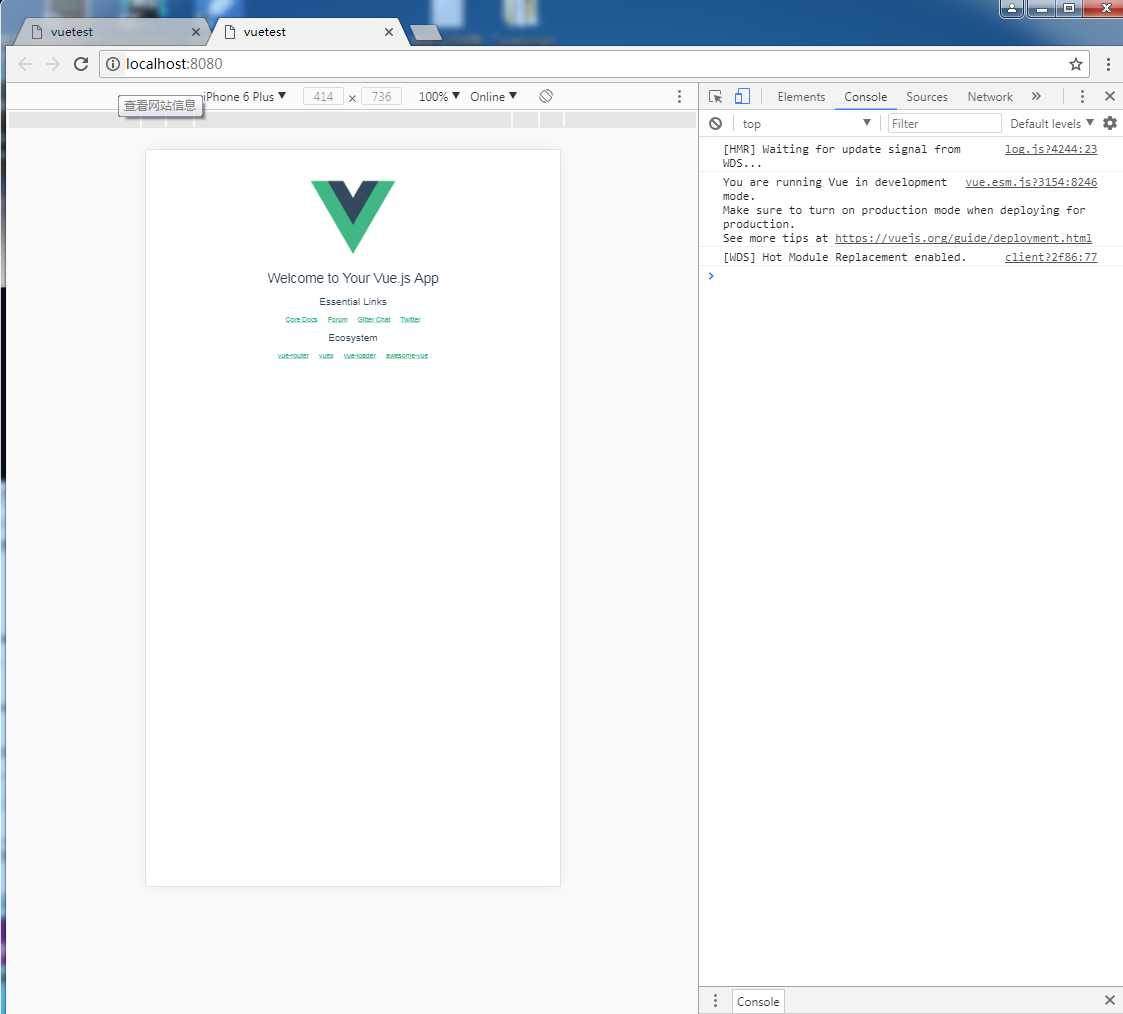Select the Console drawer tab
This screenshot has width=1123, height=1014.
[x=758, y=1000]
